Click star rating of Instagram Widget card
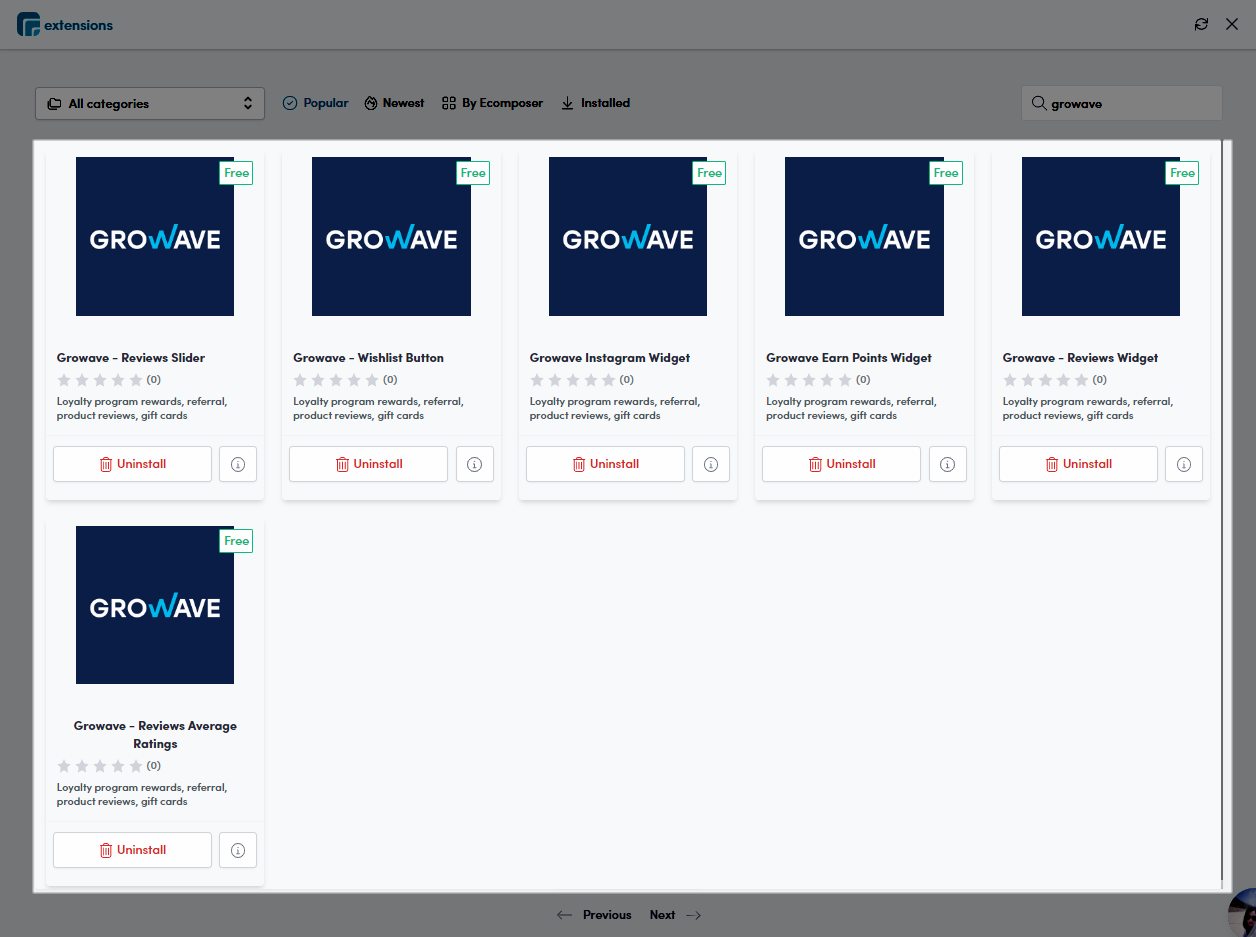 (573, 380)
